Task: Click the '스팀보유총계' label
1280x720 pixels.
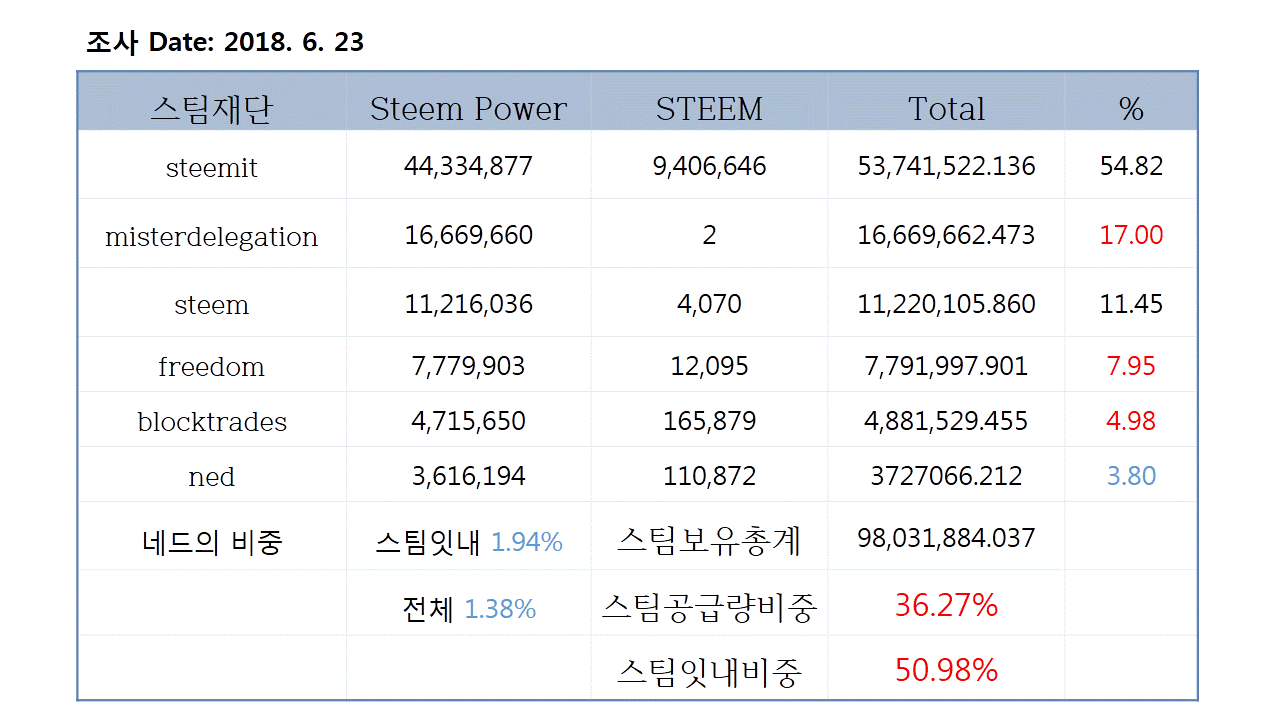Action: click(709, 541)
